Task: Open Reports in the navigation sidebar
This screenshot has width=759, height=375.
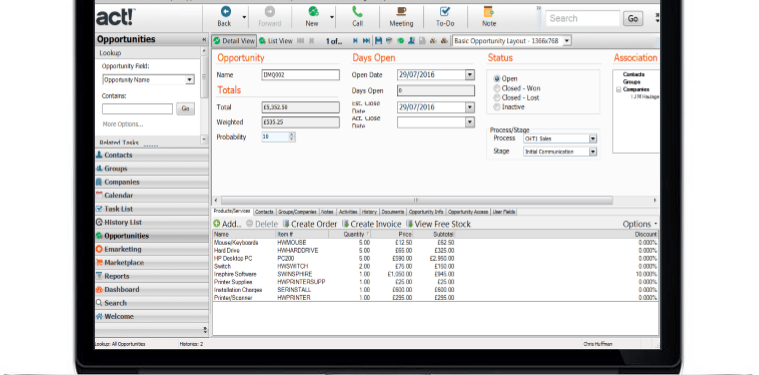Action: point(152,276)
